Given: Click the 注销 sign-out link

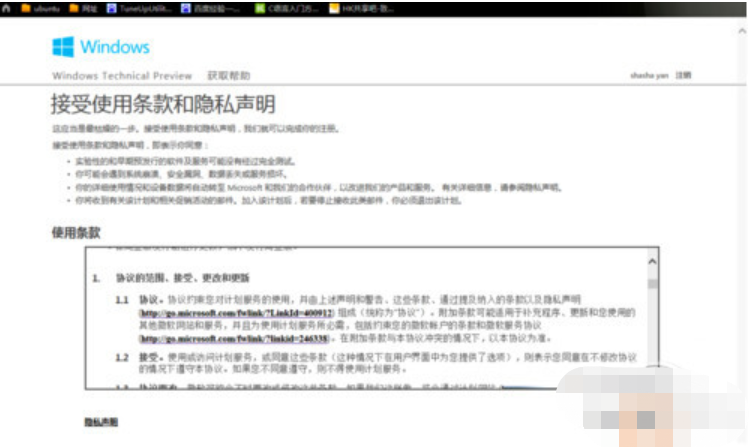Looking at the screenshot, I should coord(683,75).
